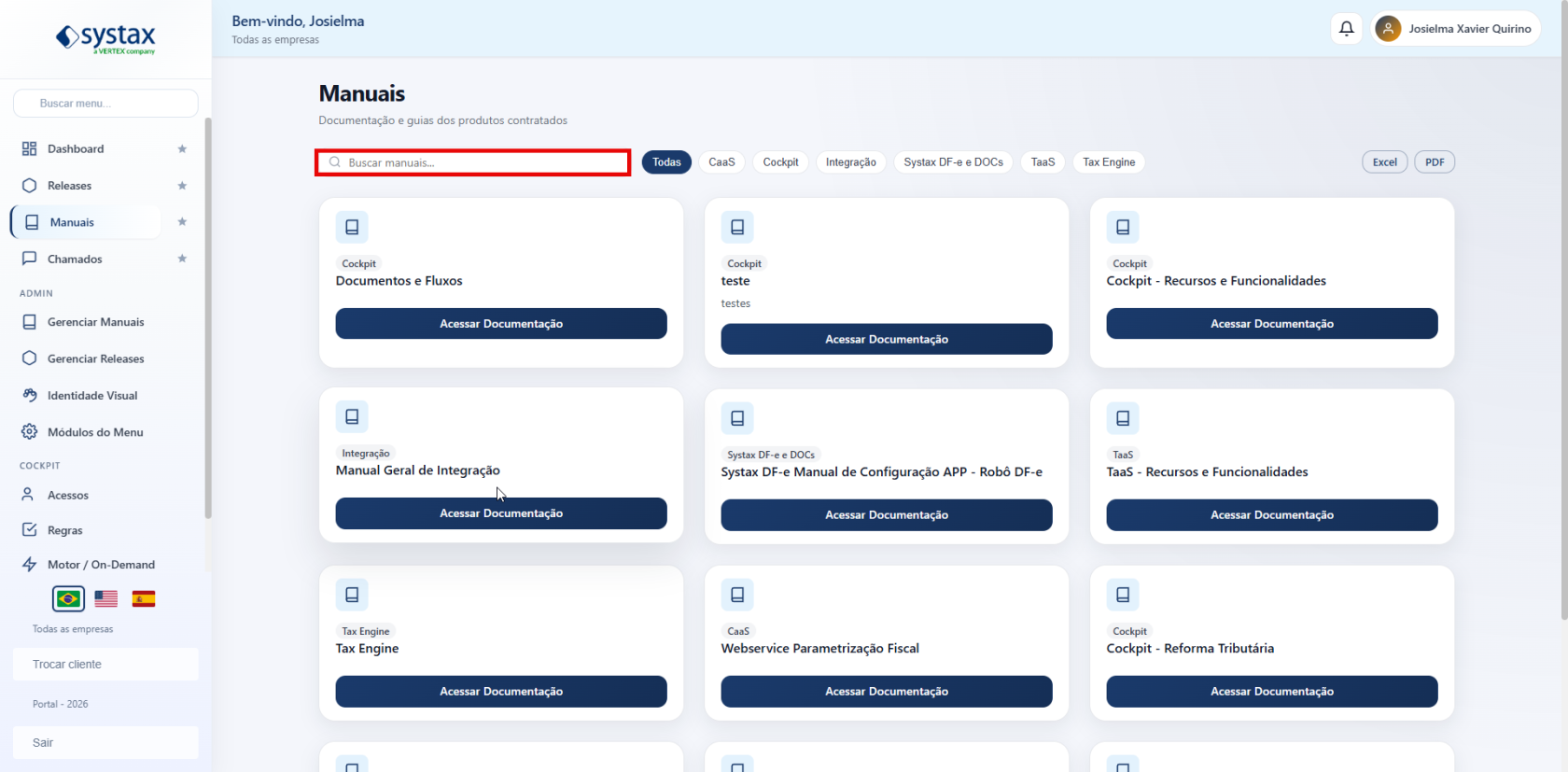Focus the Buscar menu sidebar search
The image size is (1568, 772).
[105, 104]
